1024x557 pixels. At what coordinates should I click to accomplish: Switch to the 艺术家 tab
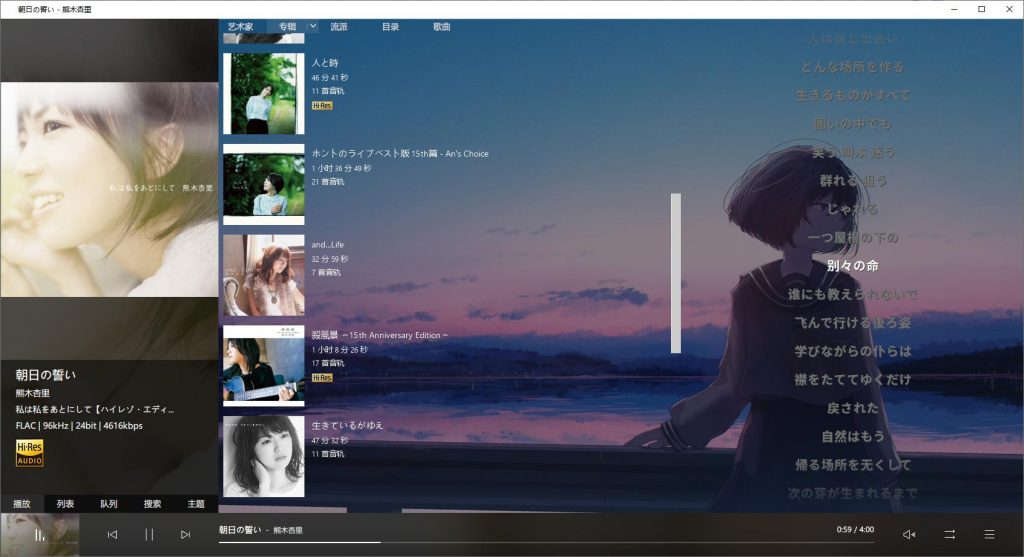point(240,27)
